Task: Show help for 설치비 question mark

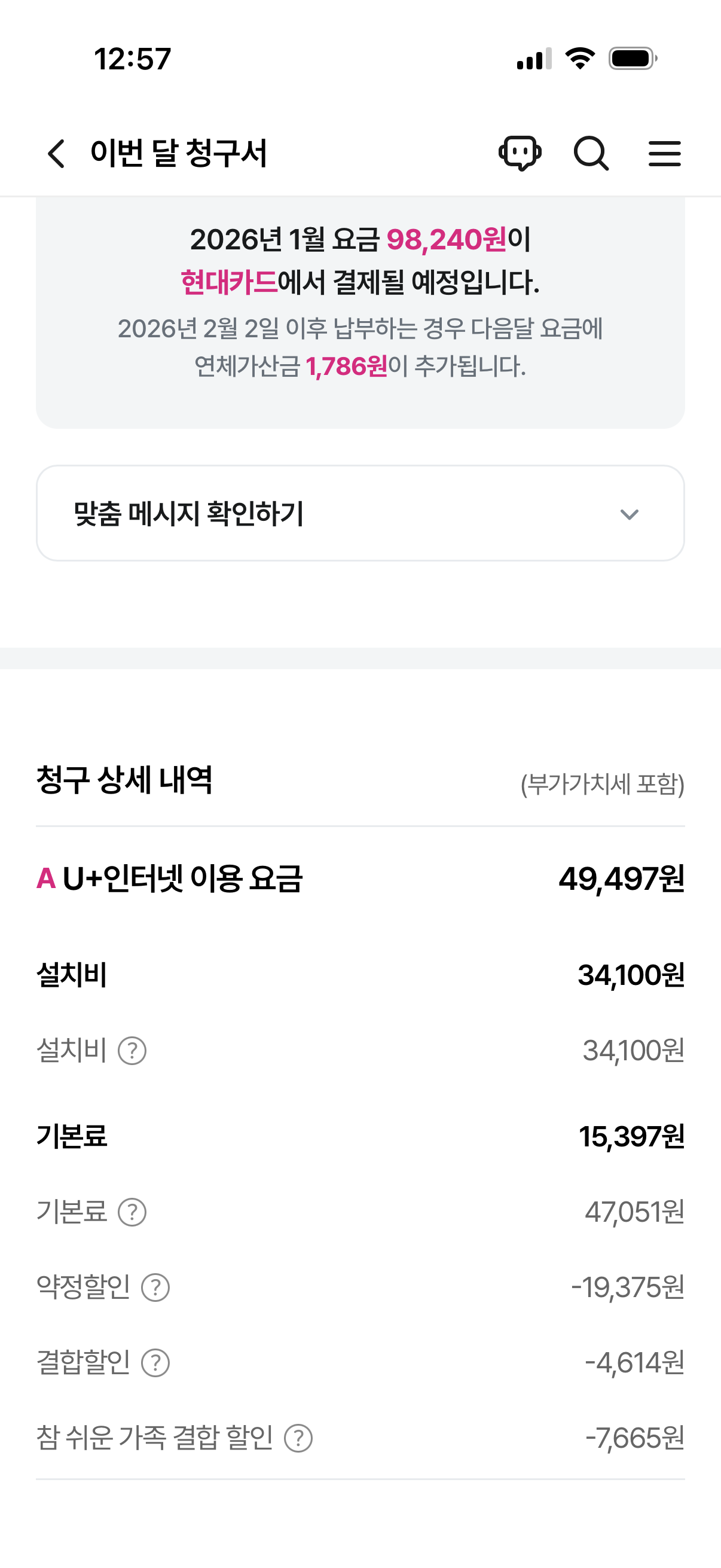Action: click(132, 1051)
